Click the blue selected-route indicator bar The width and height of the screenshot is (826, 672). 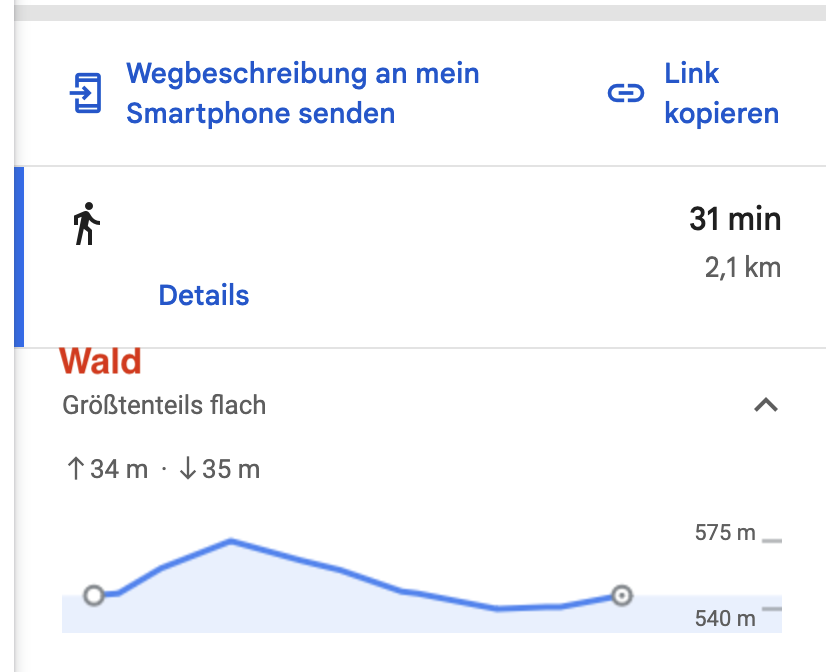pos(18,257)
